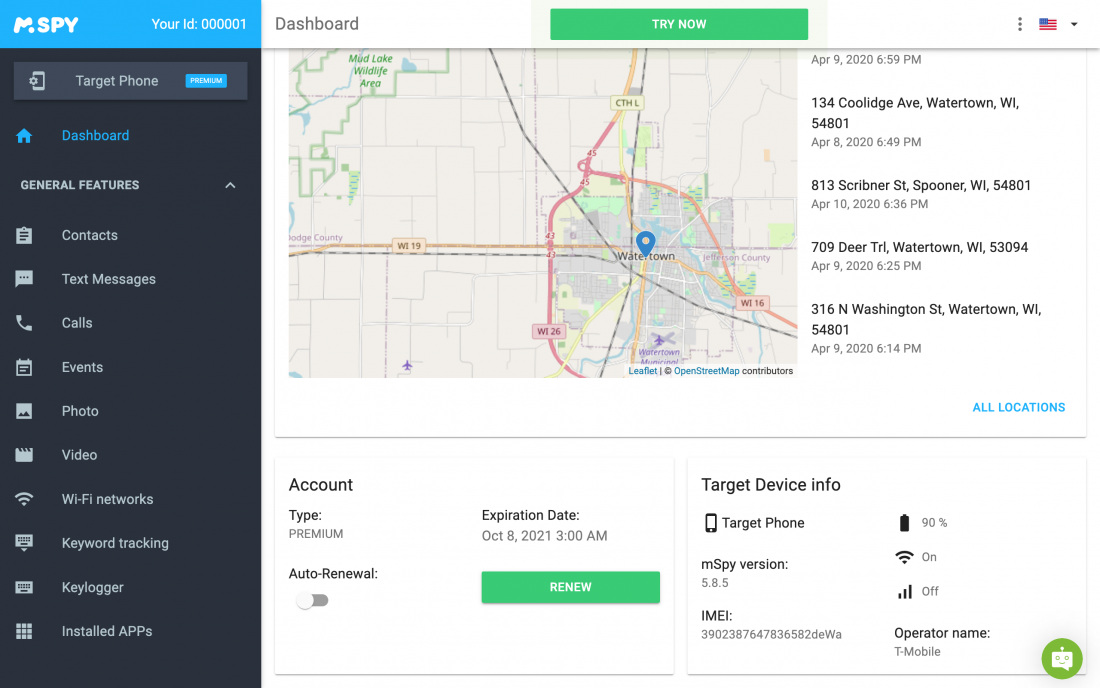Image resolution: width=1100 pixels, height=688 pixels.
Task: Click the 90 % battery value
Action: (934, 522)
